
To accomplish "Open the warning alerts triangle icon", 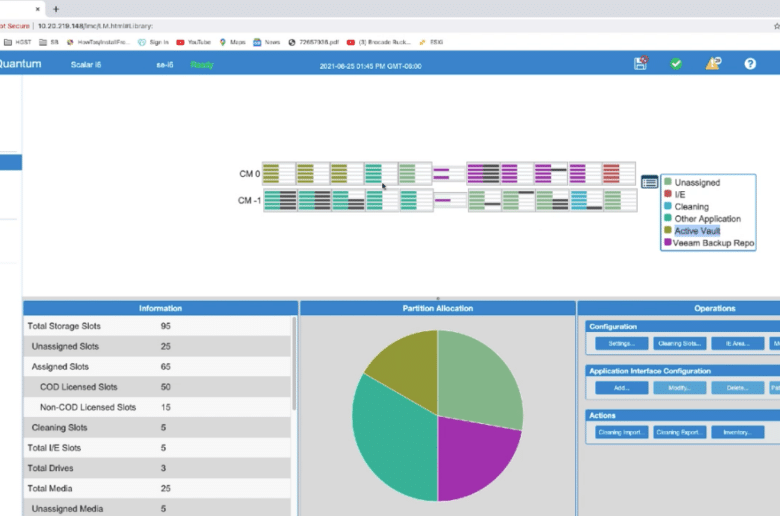I will [x=713, y=63].
